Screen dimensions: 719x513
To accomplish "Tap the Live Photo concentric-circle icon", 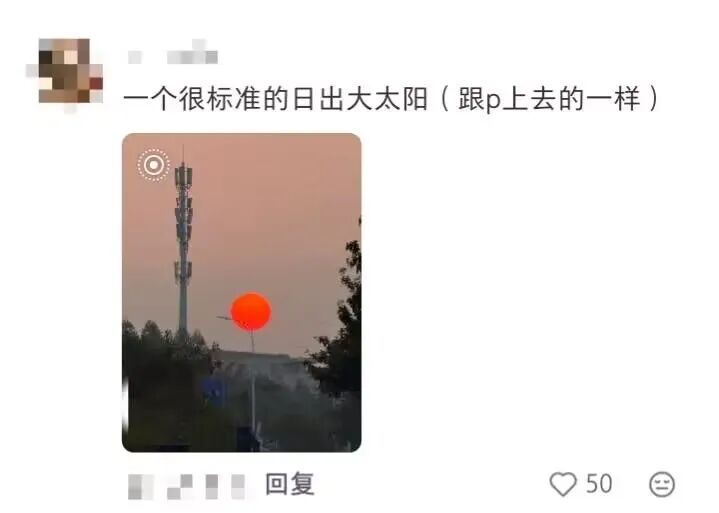I will [x=154, y=165].
